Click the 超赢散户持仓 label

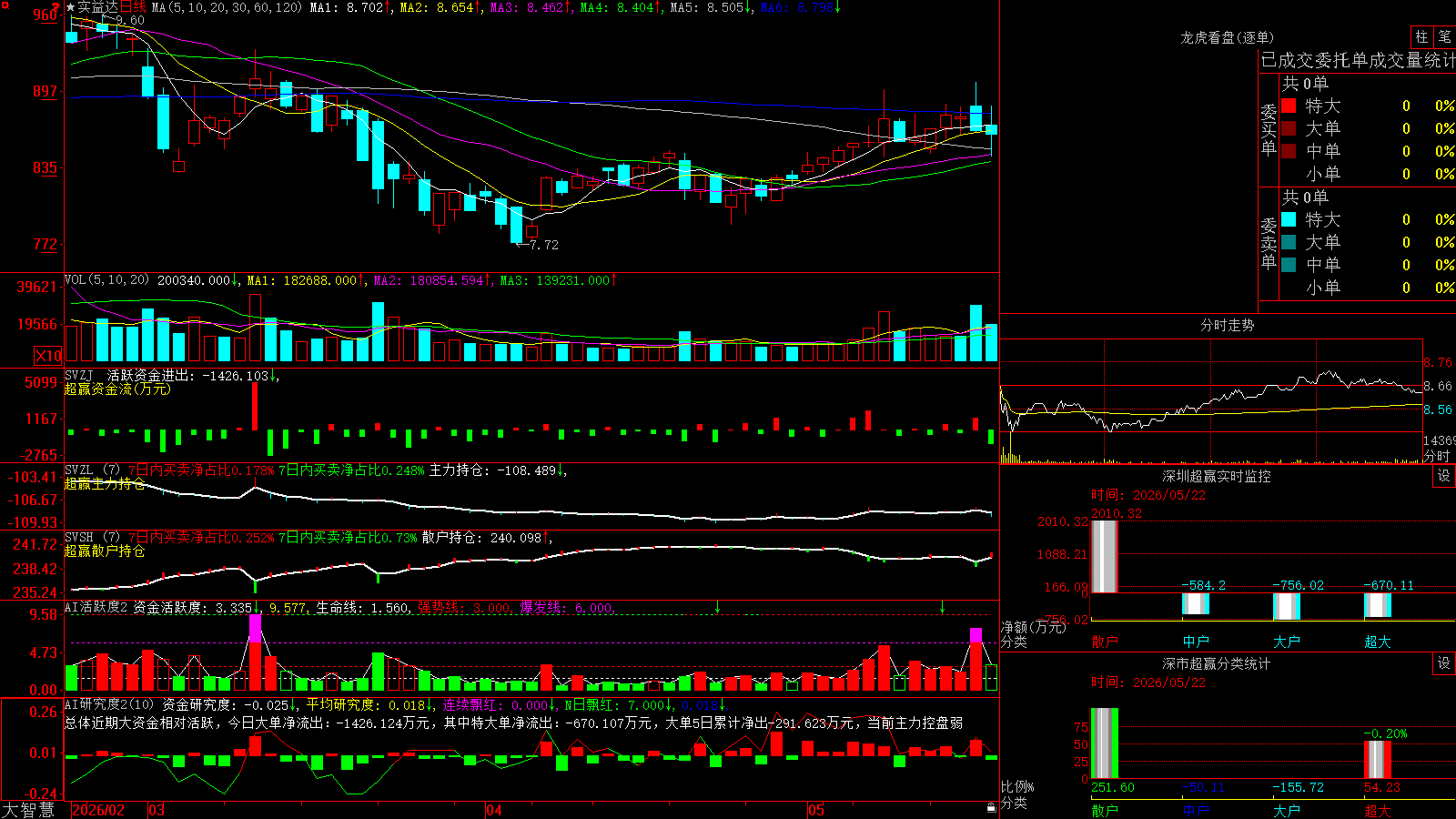[105, 551]
